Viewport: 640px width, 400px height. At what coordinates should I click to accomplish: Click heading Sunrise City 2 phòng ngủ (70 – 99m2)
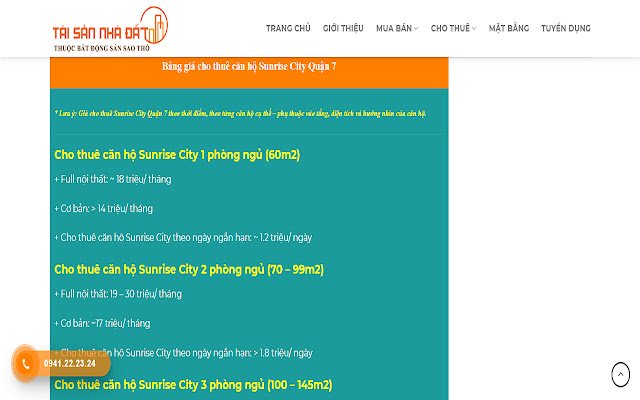189,270
